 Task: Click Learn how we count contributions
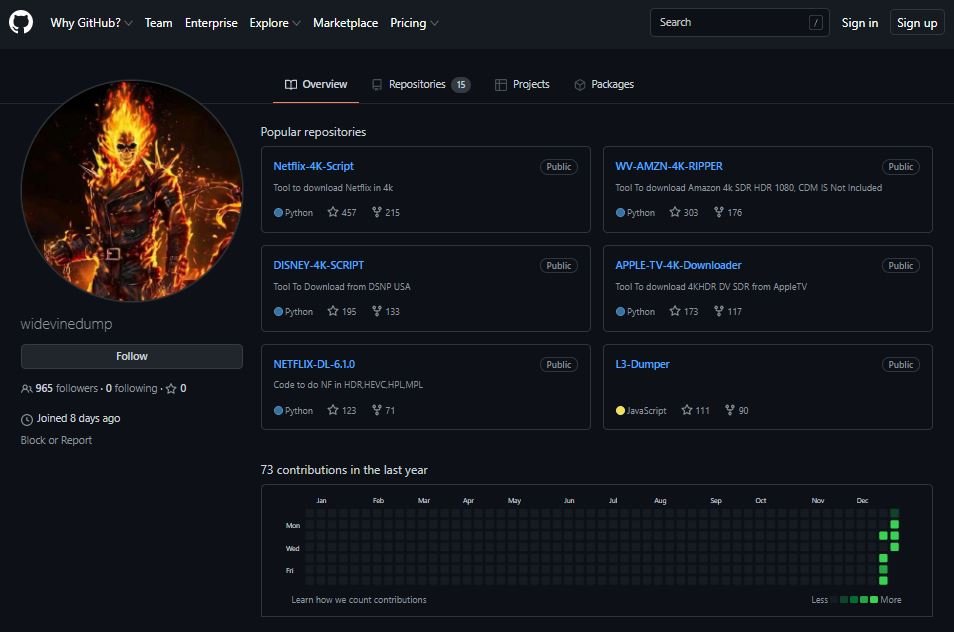(358, 600)
